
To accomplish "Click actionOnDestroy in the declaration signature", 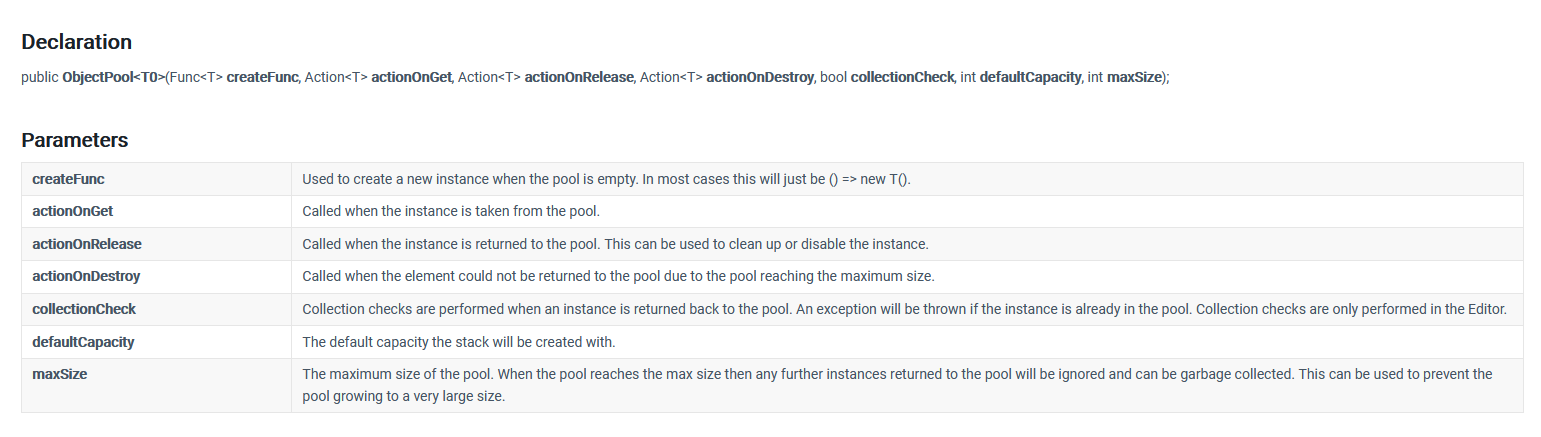I will (x=761, y=77).
